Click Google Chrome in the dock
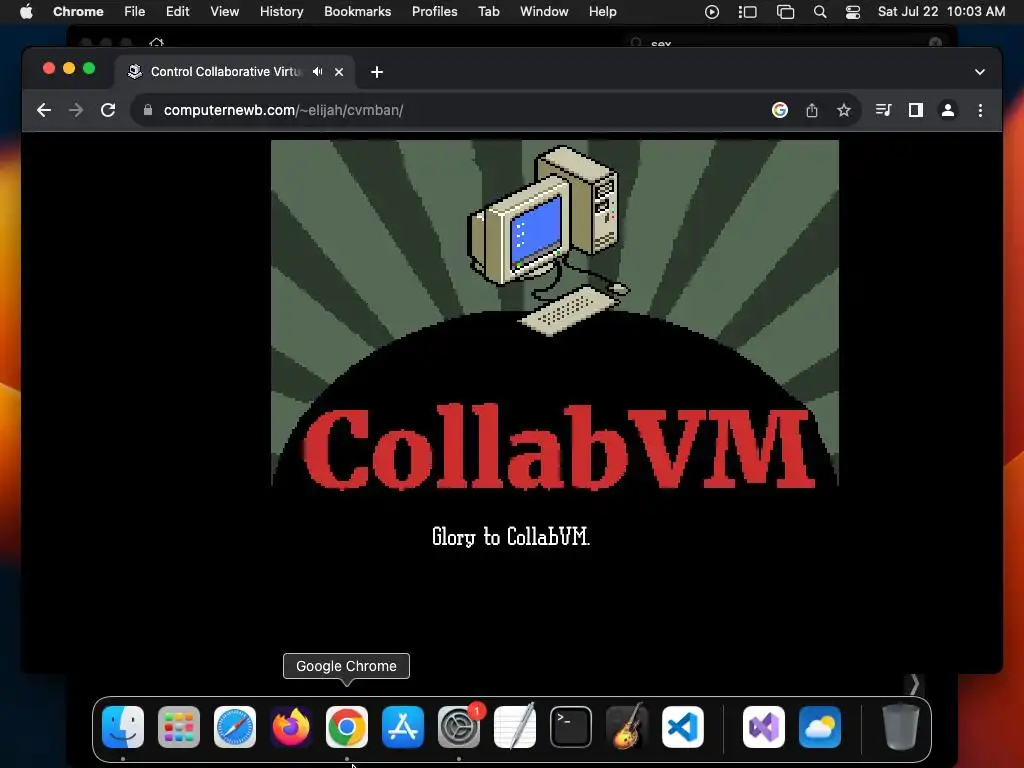The height and width of the screenshot is (768, 1024). [x=347, y=727]
